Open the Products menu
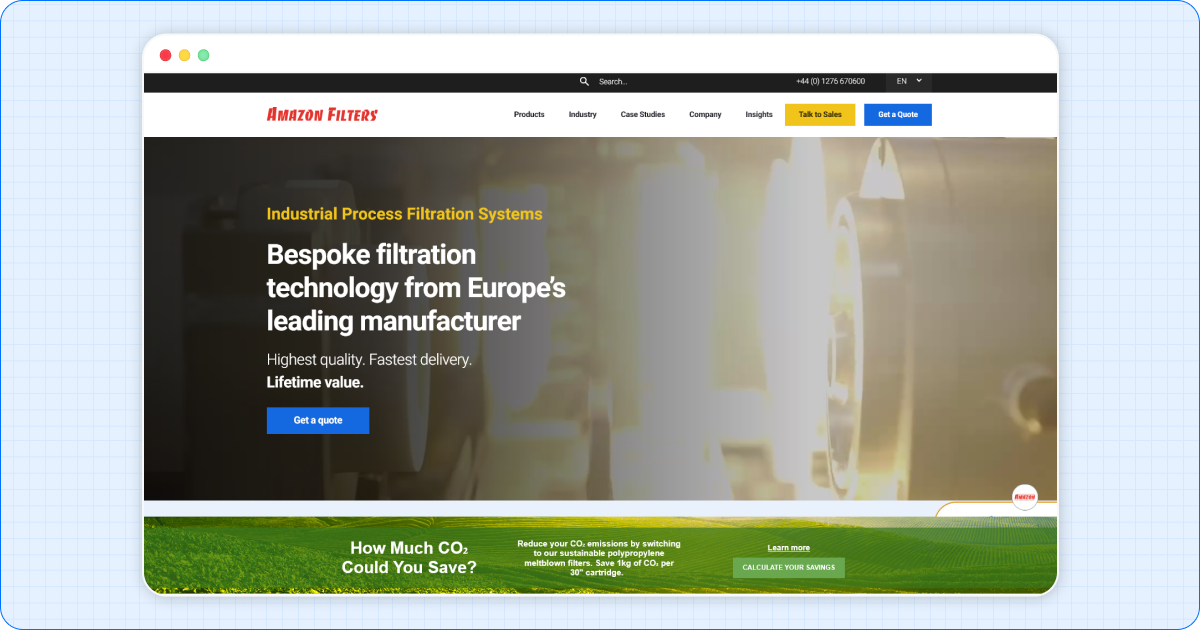This screenshot has width=1200, height=630. tap(529, 115)
